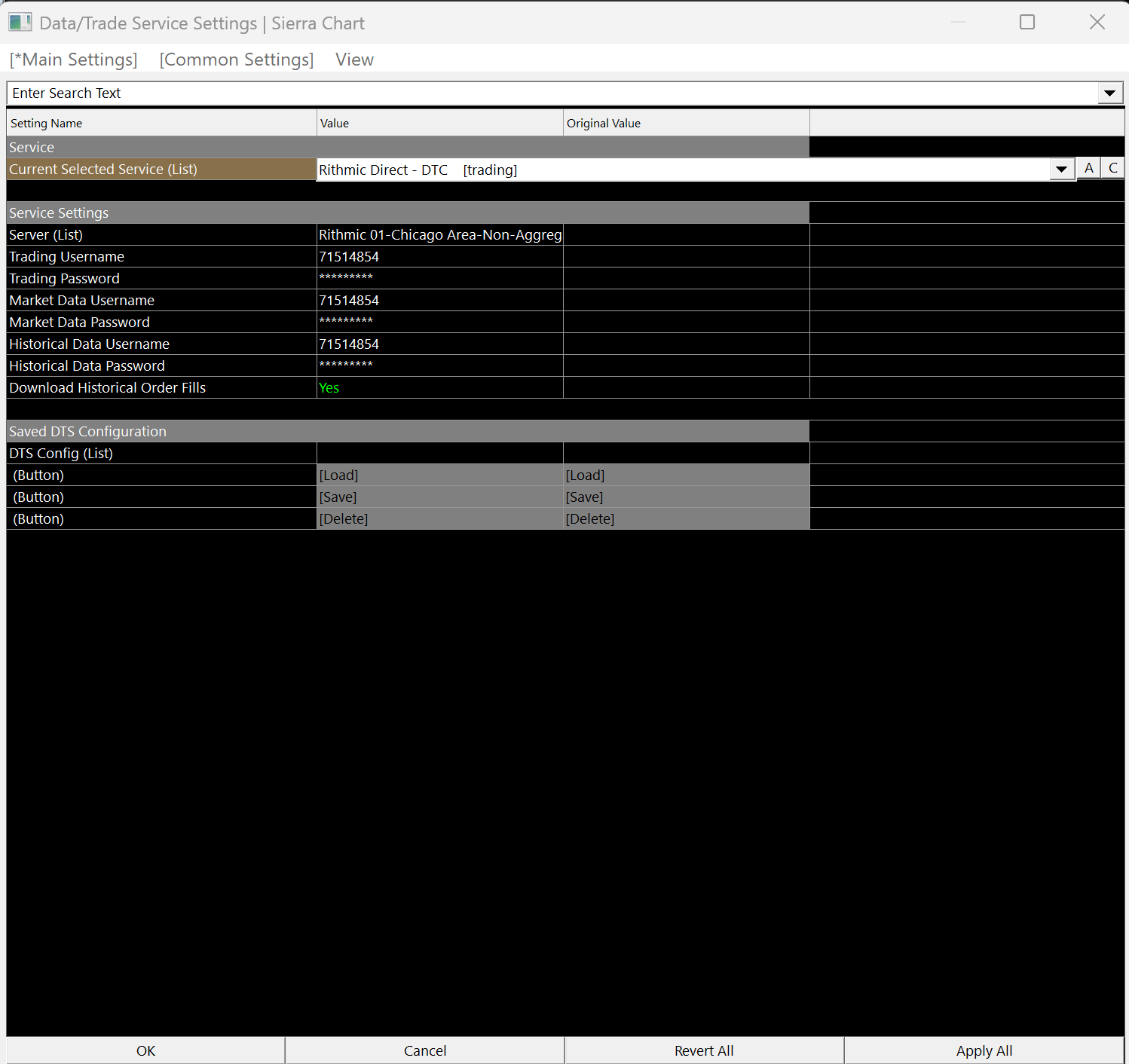1129x1064 pixels.
Task: Edit the Historical Data Username value
Action: tap(440, 344)
